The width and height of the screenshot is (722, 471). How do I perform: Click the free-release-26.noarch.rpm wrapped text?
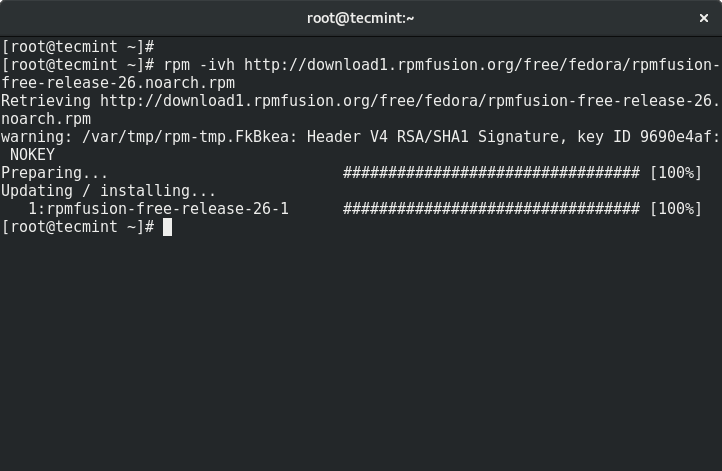(x=118, y=83)
